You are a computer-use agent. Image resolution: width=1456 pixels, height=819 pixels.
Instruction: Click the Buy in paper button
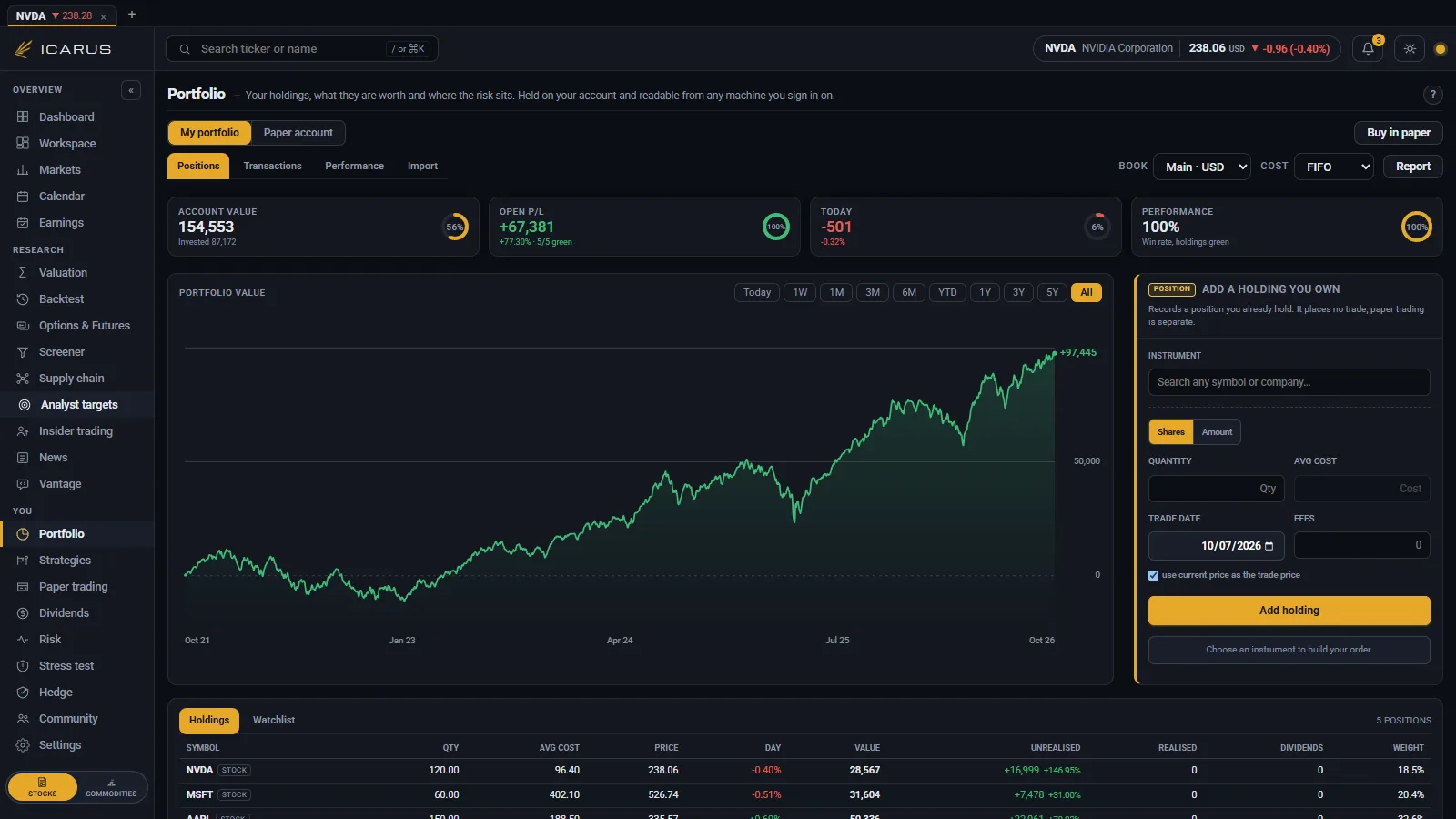(1398, 133)
